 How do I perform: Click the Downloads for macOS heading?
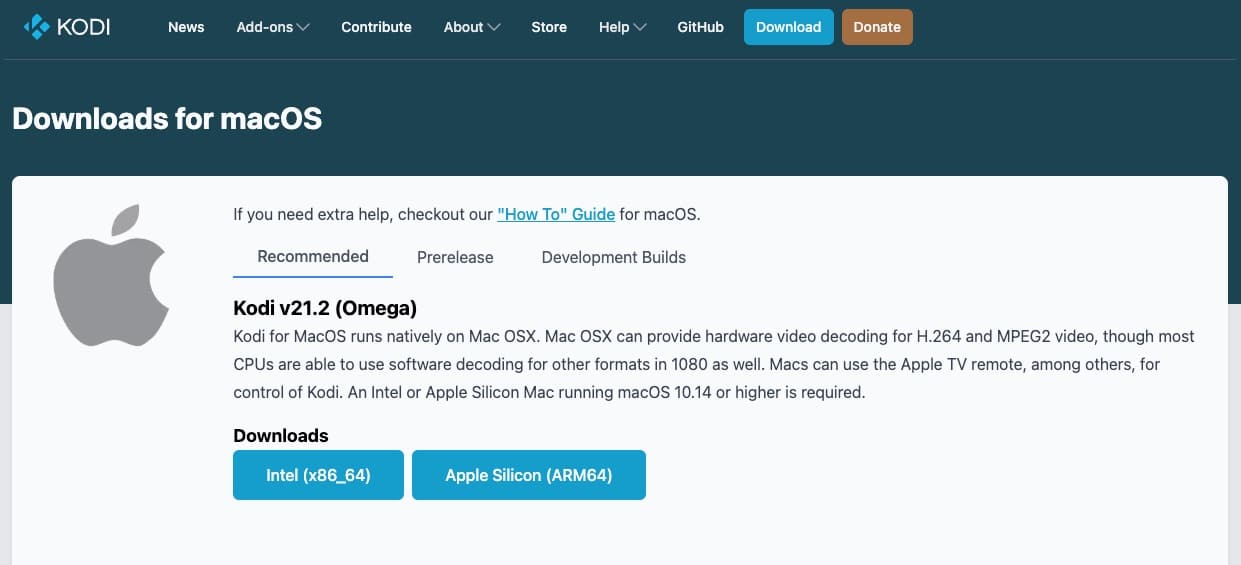click(167, 119)
